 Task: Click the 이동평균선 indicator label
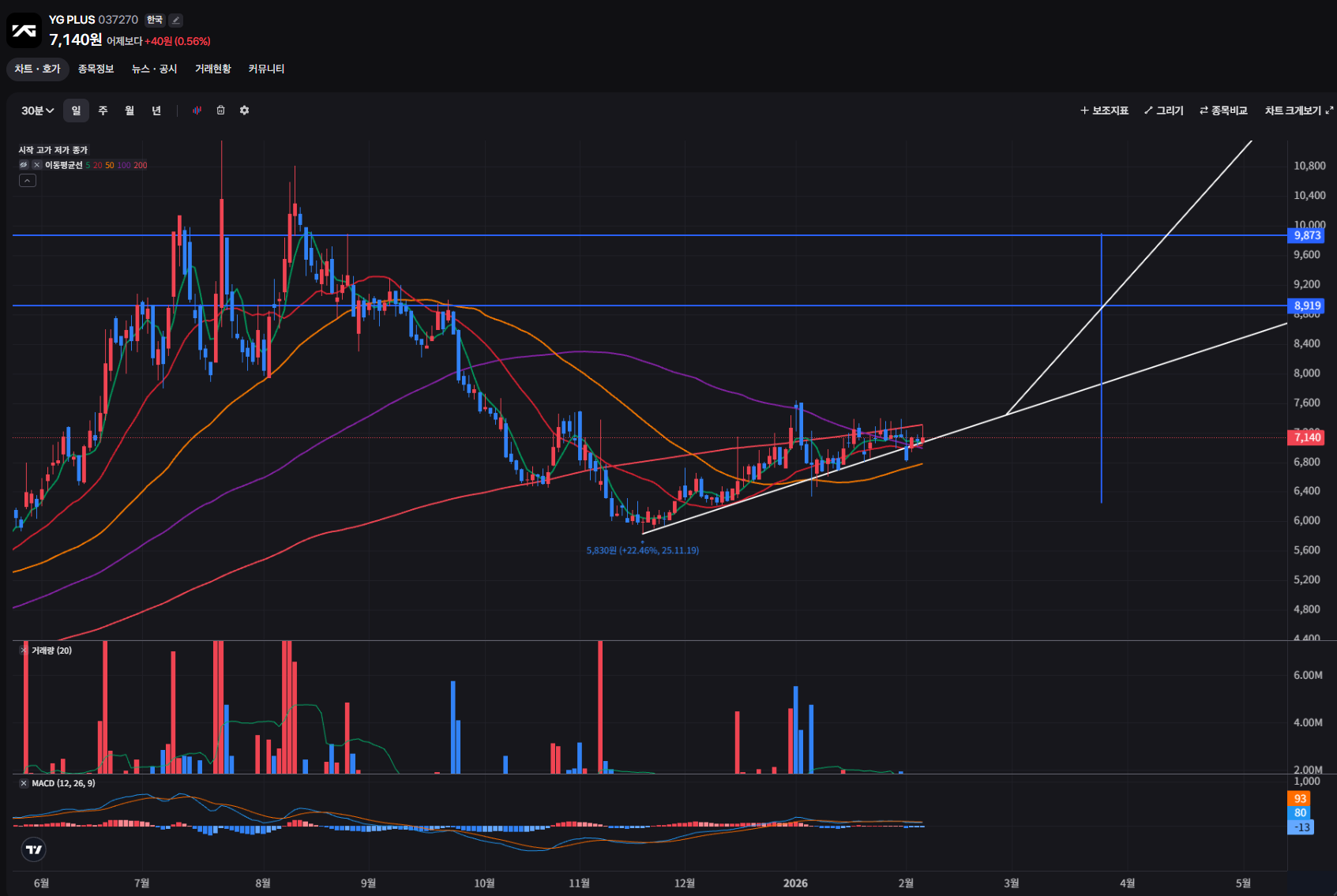coord(64,165)
